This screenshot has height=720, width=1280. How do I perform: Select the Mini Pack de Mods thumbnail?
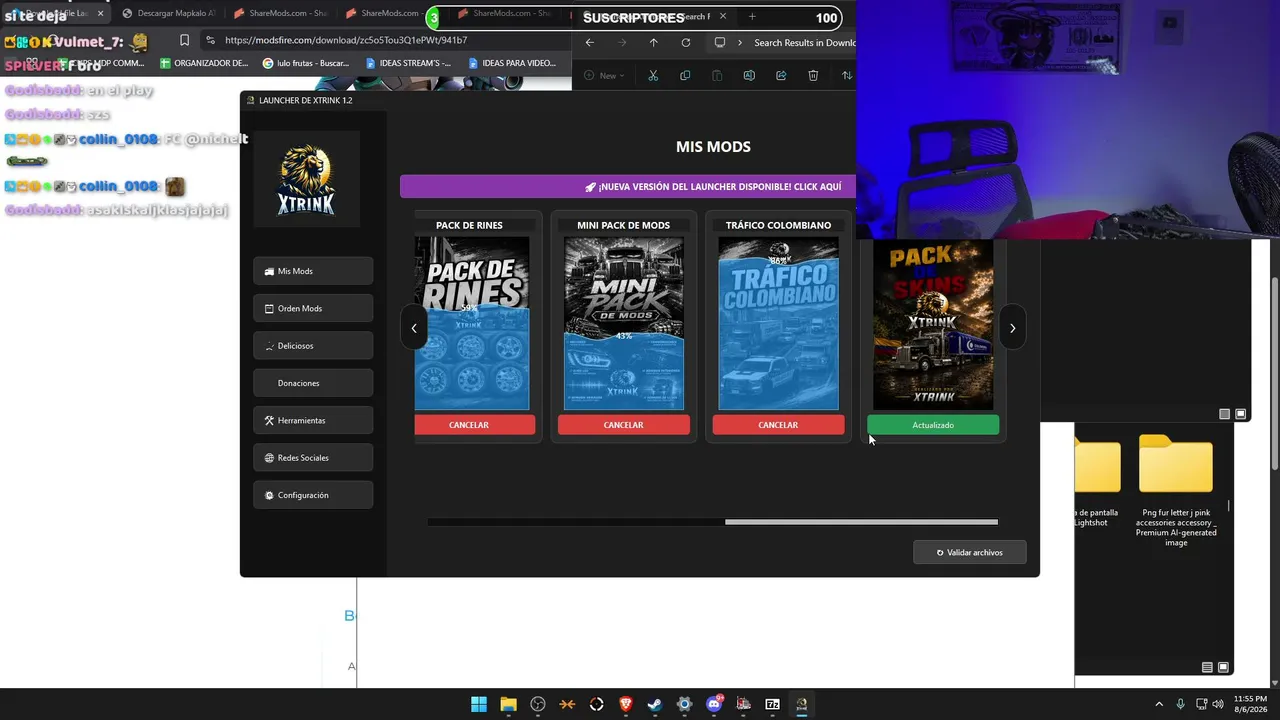pyautogui.click(x=624, y=324)
